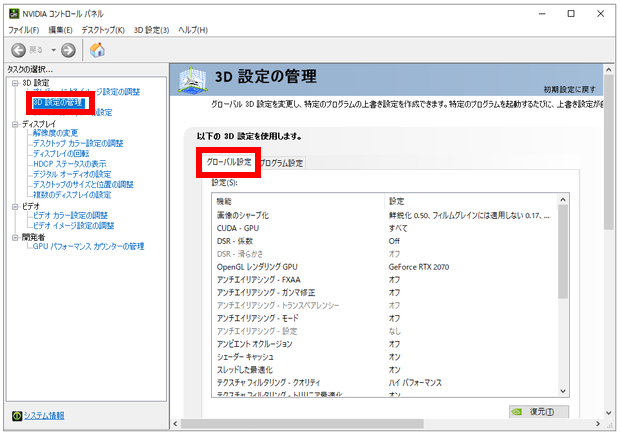Open the ヘルプ(H) menu
The height and width of the screenshot is (435, 620).
[x=193, y=30]
